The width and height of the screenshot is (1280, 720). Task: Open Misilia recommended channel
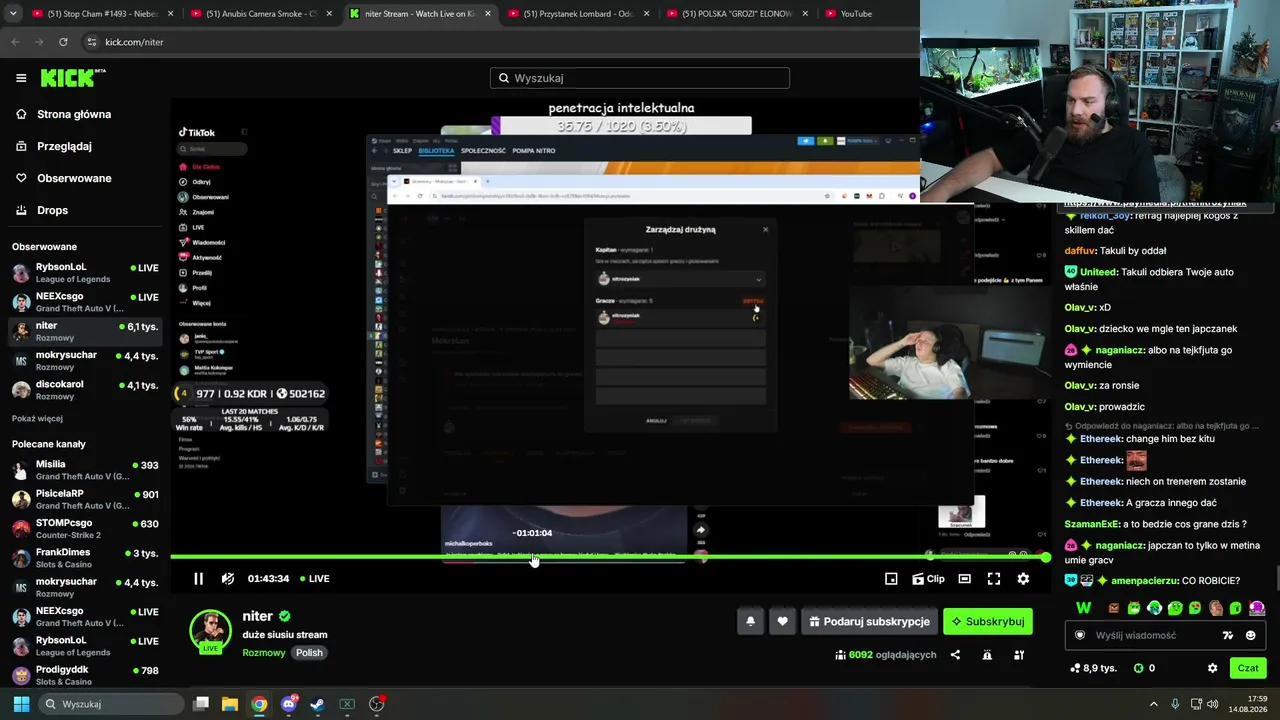[85, 470]
